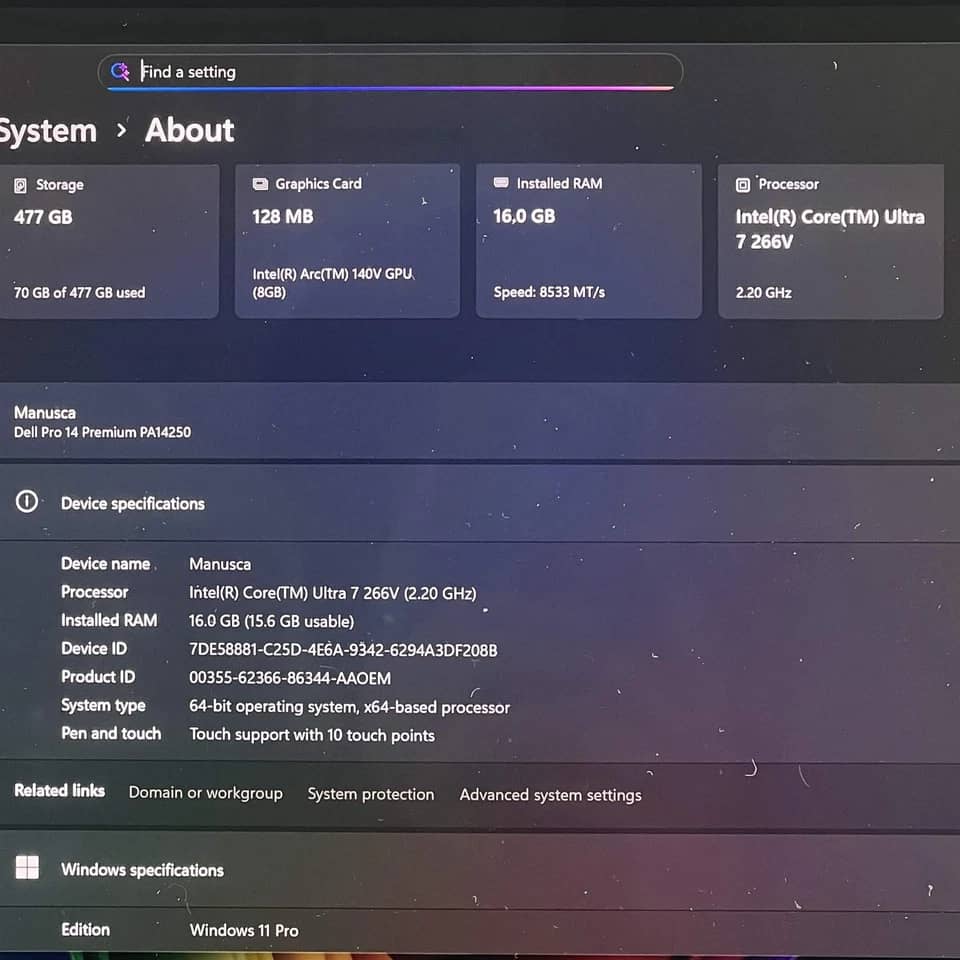Collapse the Windows specifications section

pyautogui.click(x=480, y=871)
